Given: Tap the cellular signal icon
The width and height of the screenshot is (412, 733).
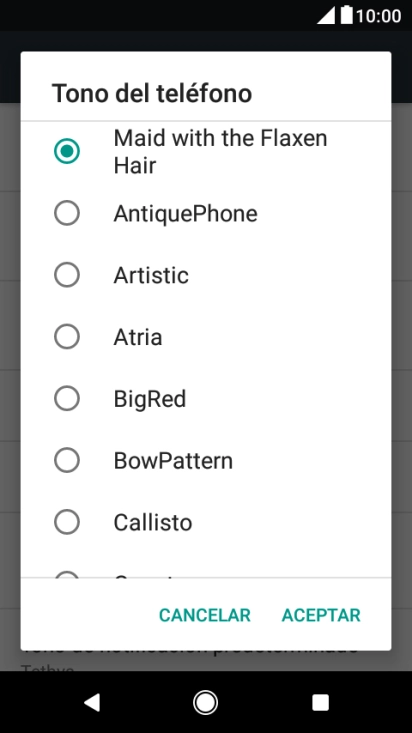Looking at the screenshot, I should coord(326,15).
